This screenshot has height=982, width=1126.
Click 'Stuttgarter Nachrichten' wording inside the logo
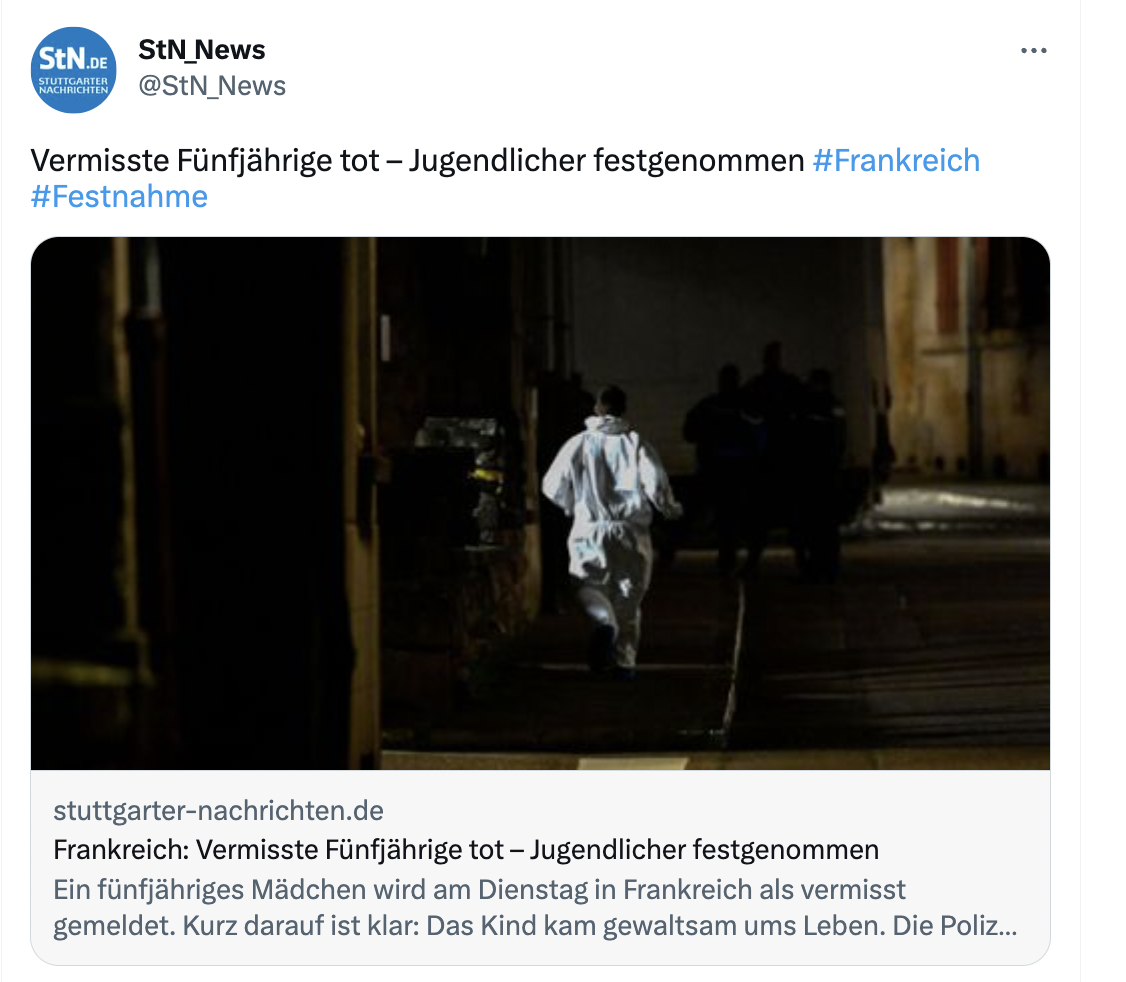(x=73, y=85)
